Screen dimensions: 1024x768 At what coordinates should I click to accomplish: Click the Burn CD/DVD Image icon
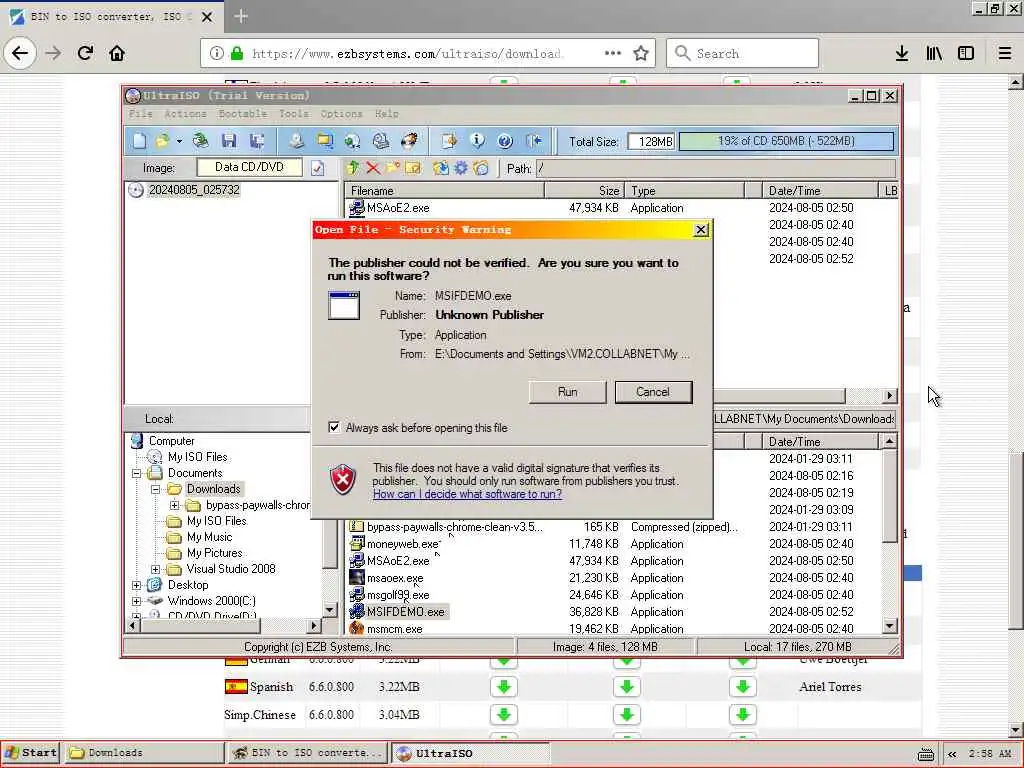[x=409, y=140]
